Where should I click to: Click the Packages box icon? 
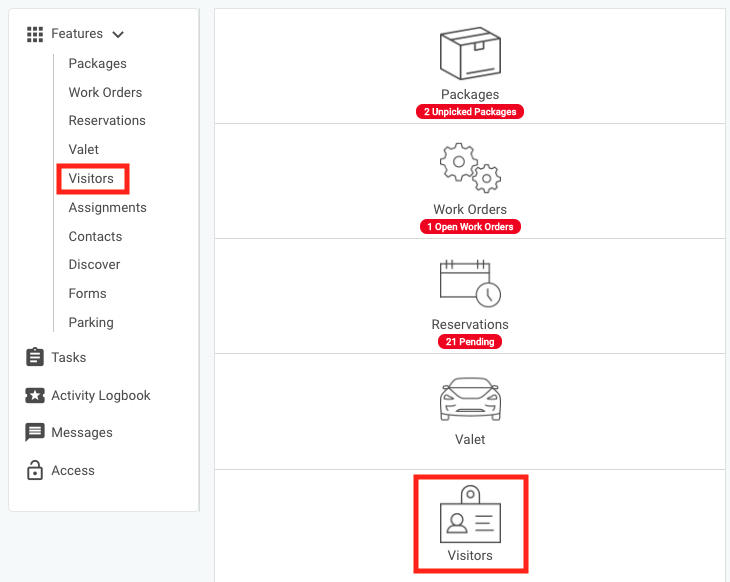pos(470,54)
